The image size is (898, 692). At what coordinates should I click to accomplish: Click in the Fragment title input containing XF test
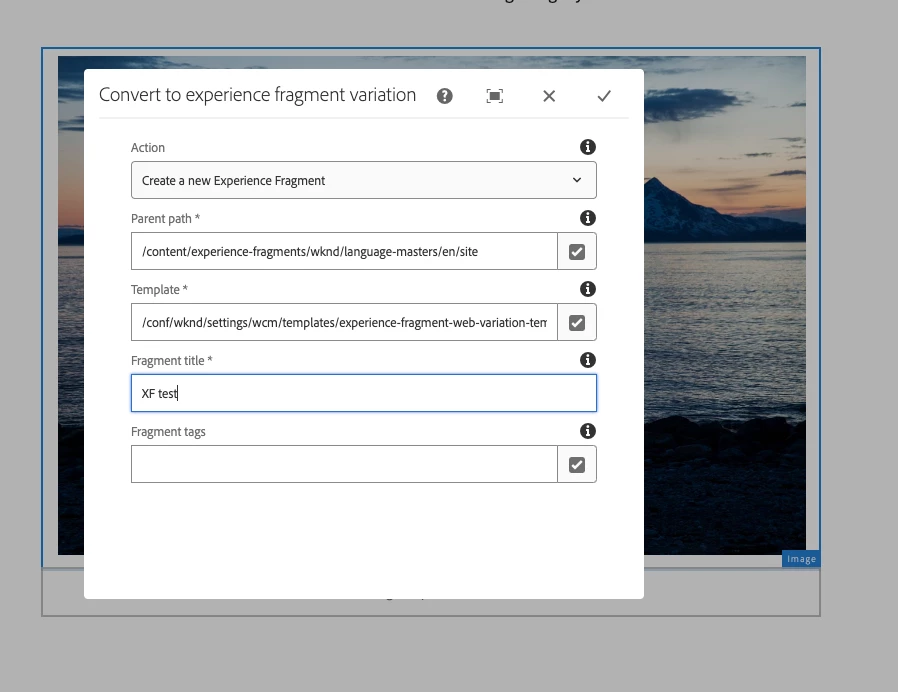364,394
